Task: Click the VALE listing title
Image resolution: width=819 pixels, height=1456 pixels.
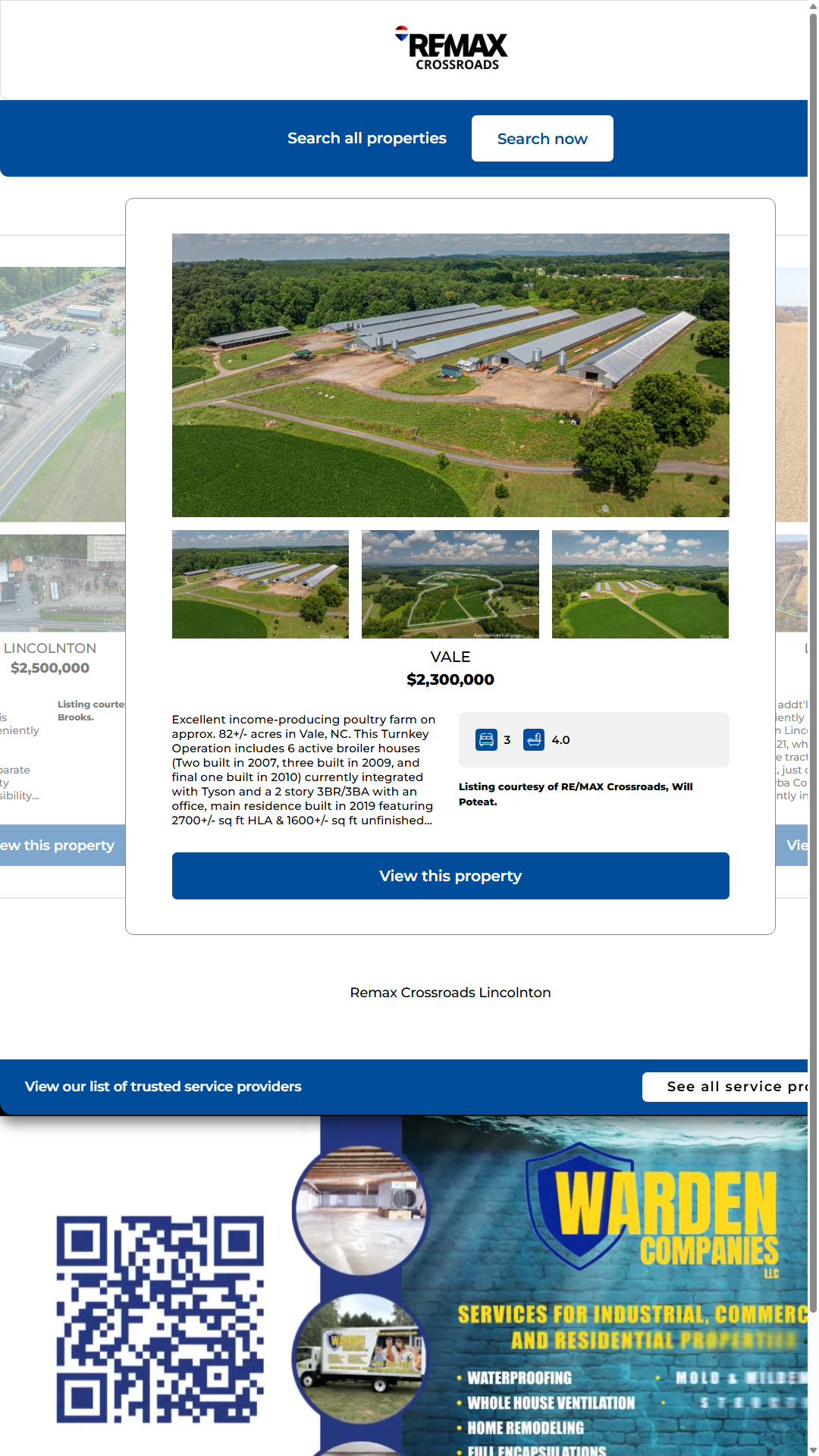Action: 450,657
